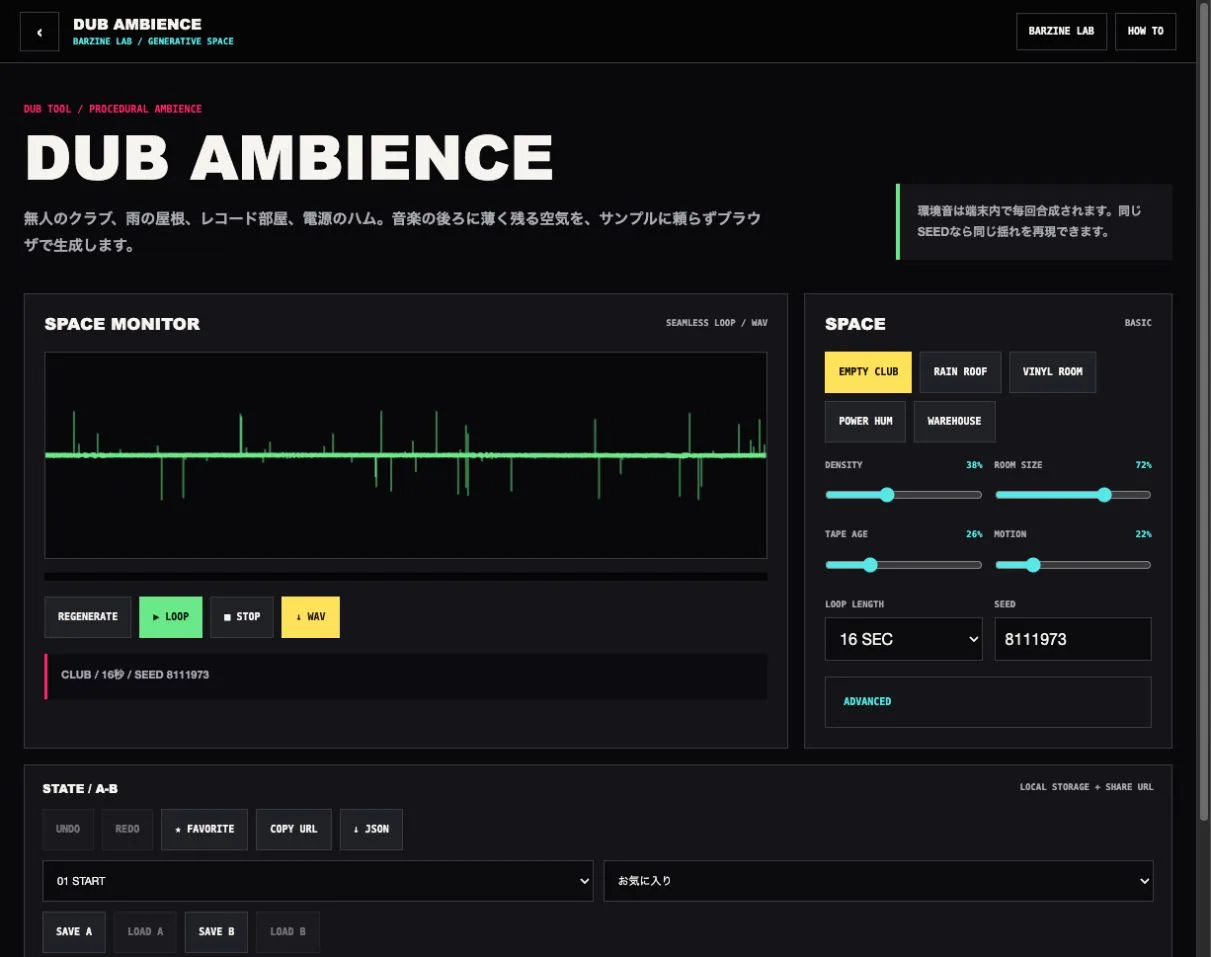Click the ROOM SIZE 72% value
The height and width of the screenshot is (957, 1211).
coord(1143,465)
